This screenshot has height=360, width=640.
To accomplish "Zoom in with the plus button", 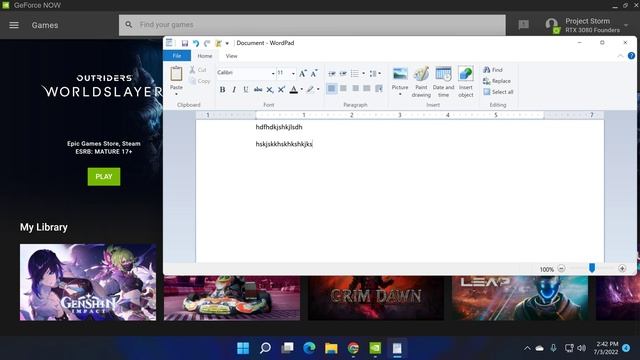I will tap(622, 269).
